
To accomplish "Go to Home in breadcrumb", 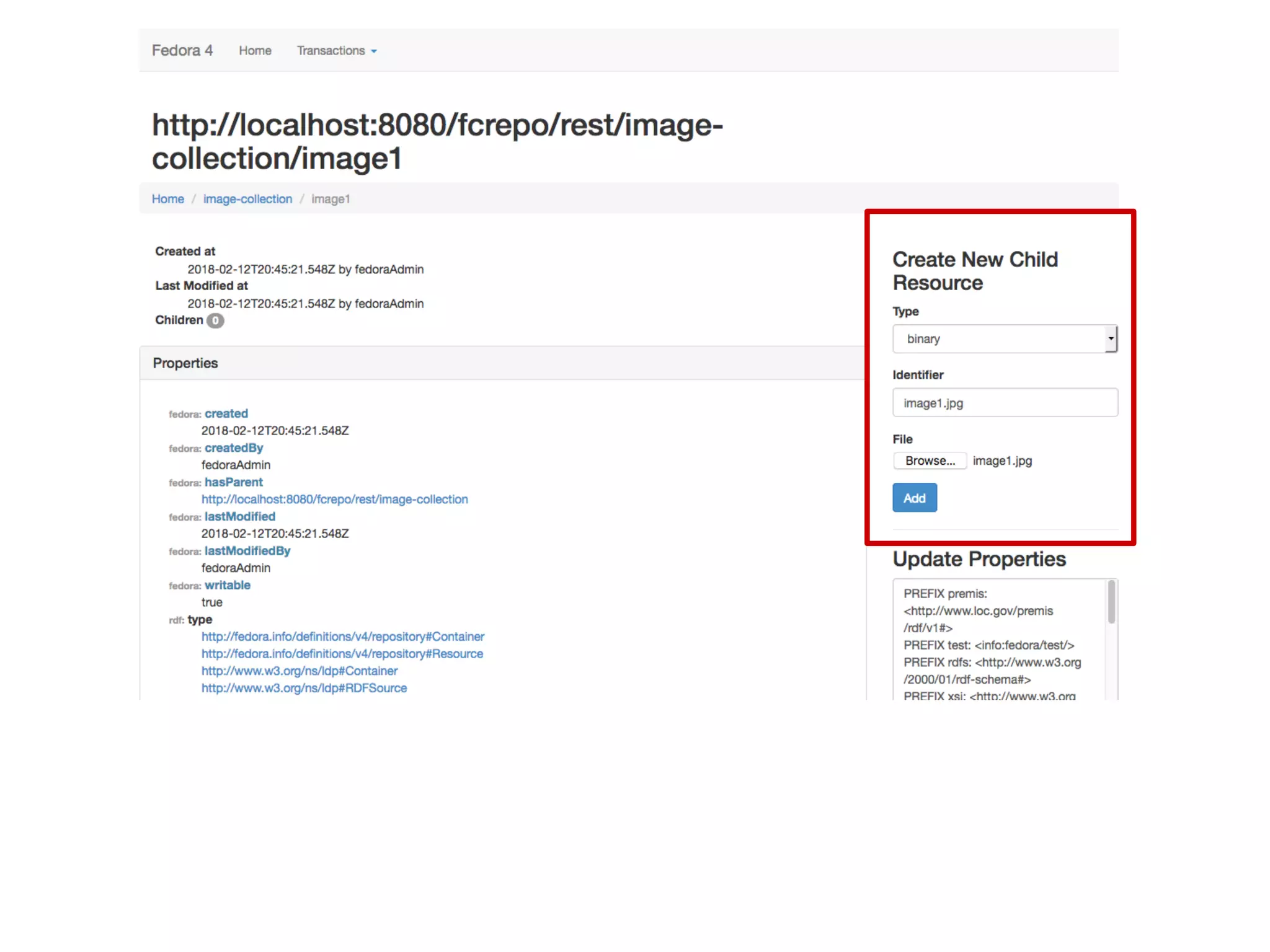I will coord(167,199).
